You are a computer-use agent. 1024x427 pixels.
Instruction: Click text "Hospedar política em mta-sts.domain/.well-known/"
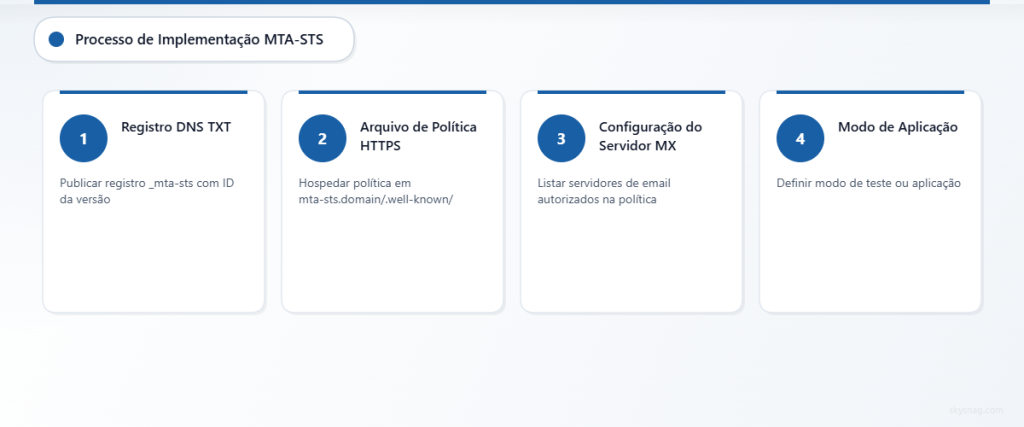376,191
